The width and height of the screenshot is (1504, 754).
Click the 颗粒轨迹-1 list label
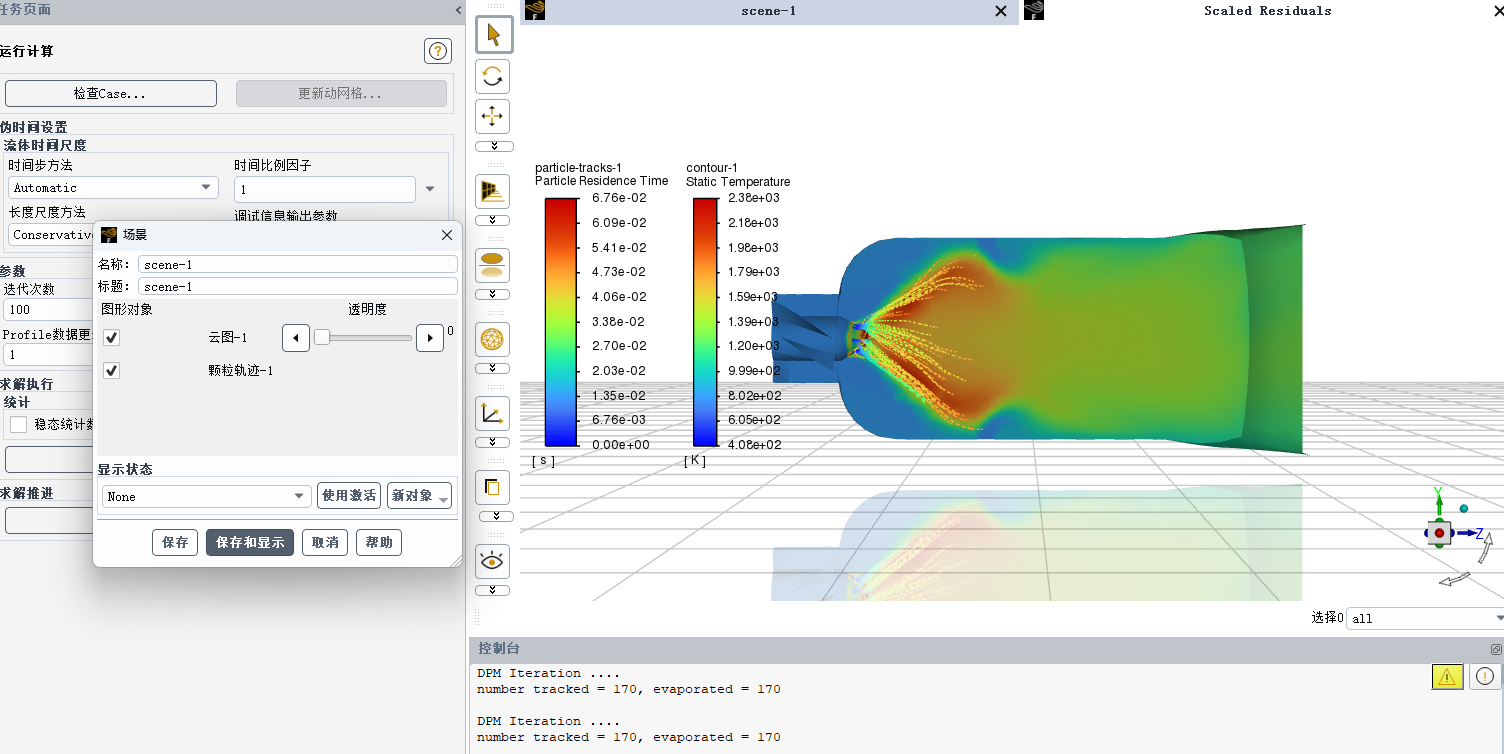(x=241, y=371)
